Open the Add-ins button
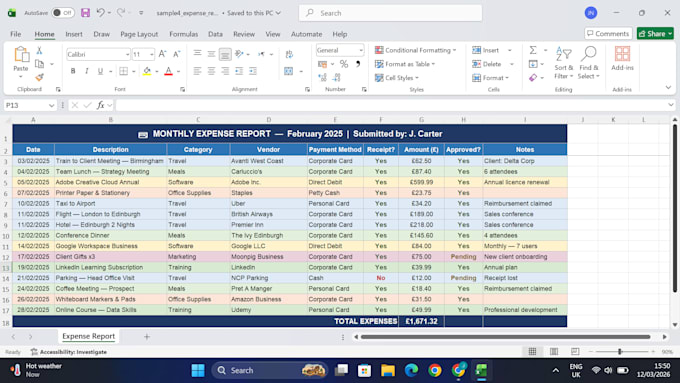This screenshot has width=680, height=383. click(622, 59)
